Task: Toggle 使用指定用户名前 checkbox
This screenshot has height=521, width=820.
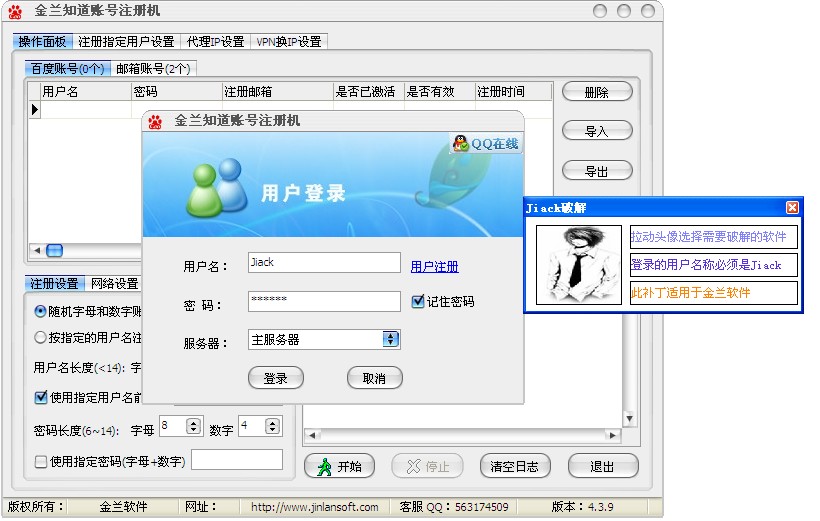Action: point(41,397)
